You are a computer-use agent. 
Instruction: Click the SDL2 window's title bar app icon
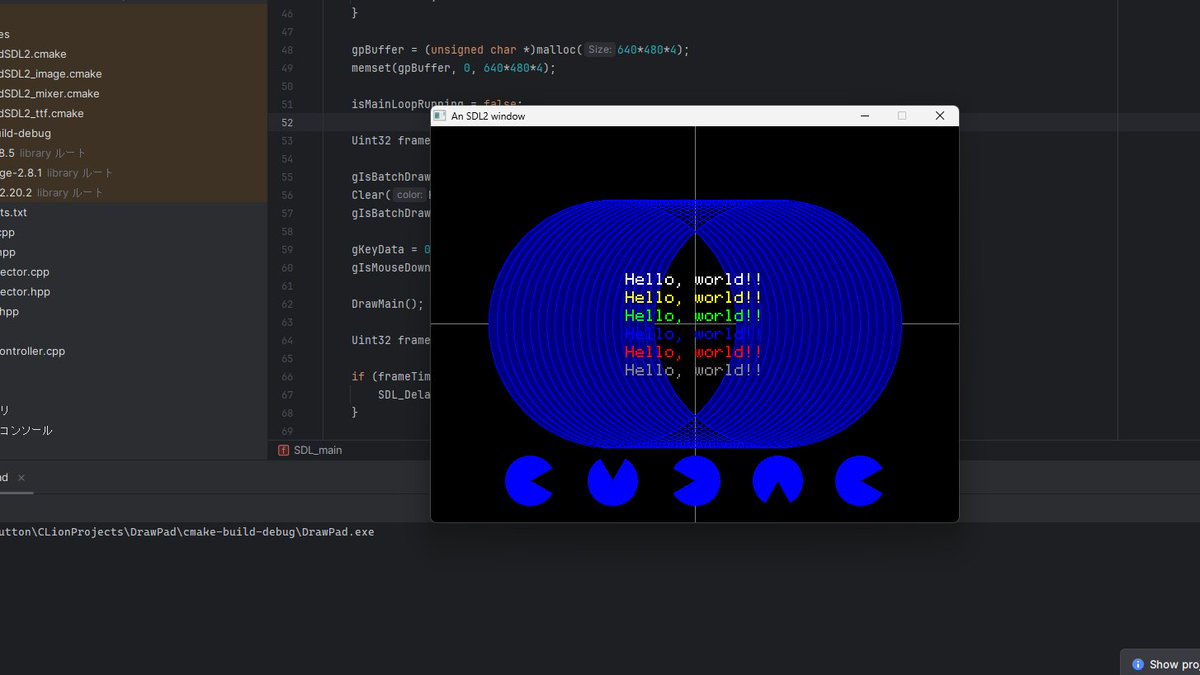click(439, 116)
